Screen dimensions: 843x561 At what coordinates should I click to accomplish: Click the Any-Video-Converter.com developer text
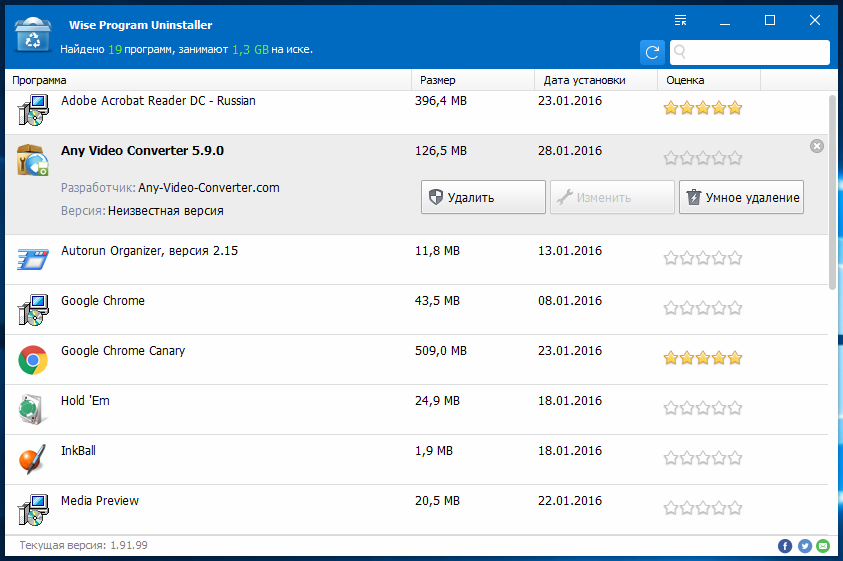pos(209,188)
